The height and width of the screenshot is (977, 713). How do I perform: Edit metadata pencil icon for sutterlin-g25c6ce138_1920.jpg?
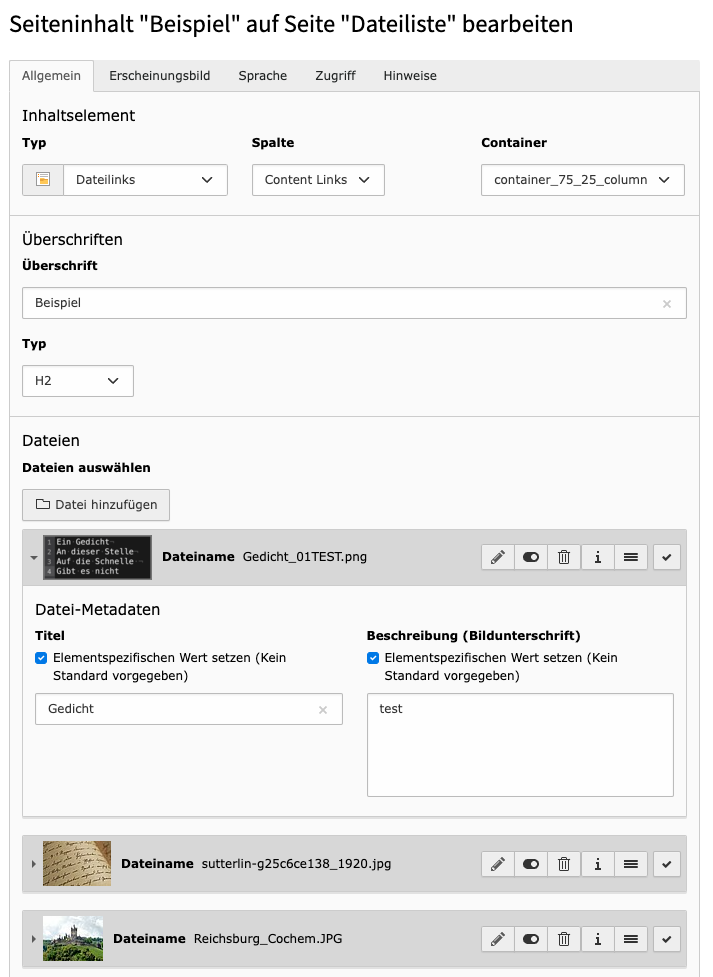(x=498, y=864)
